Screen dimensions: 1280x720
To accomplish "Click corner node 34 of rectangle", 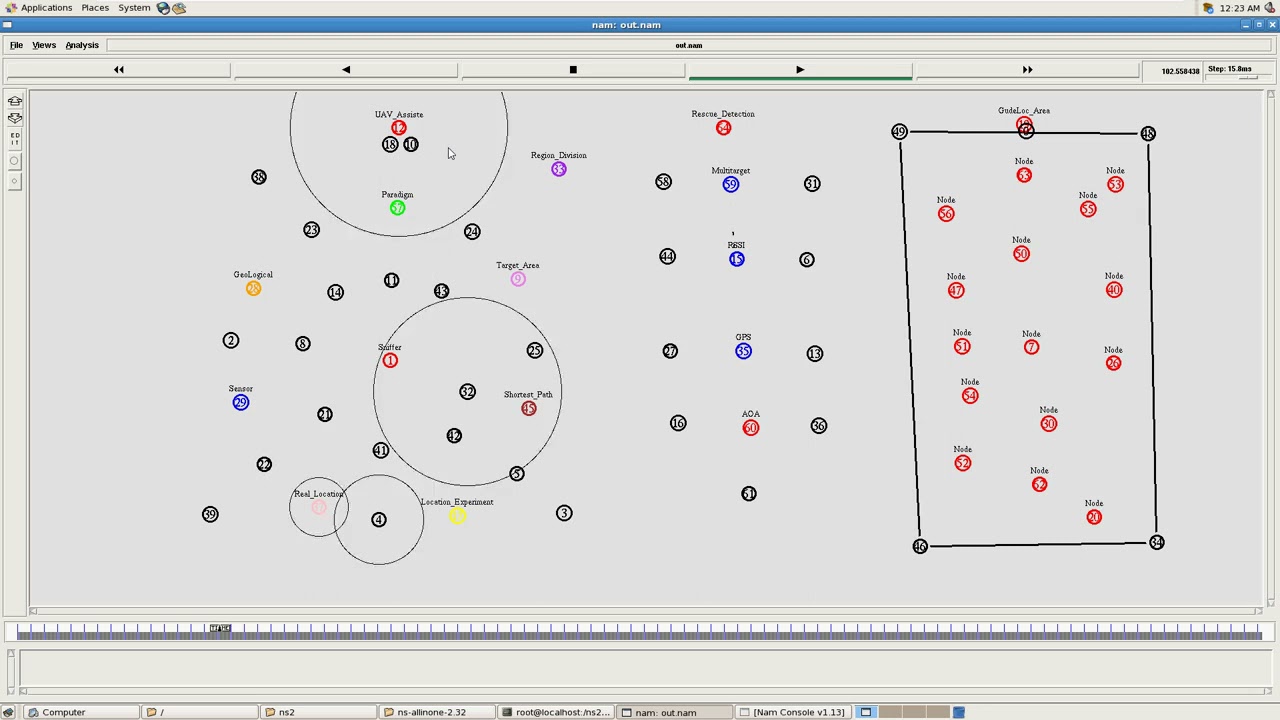I will point(1157,542).
